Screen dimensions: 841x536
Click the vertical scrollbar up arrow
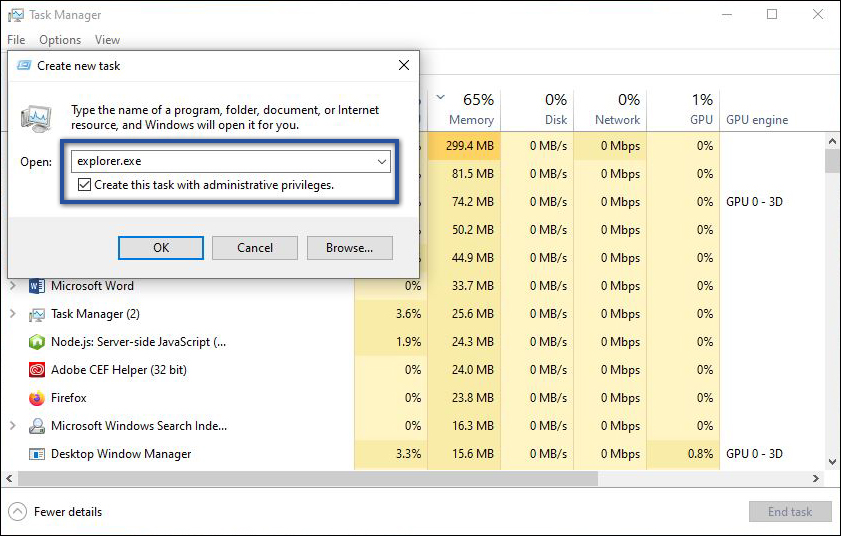point(832,142)
